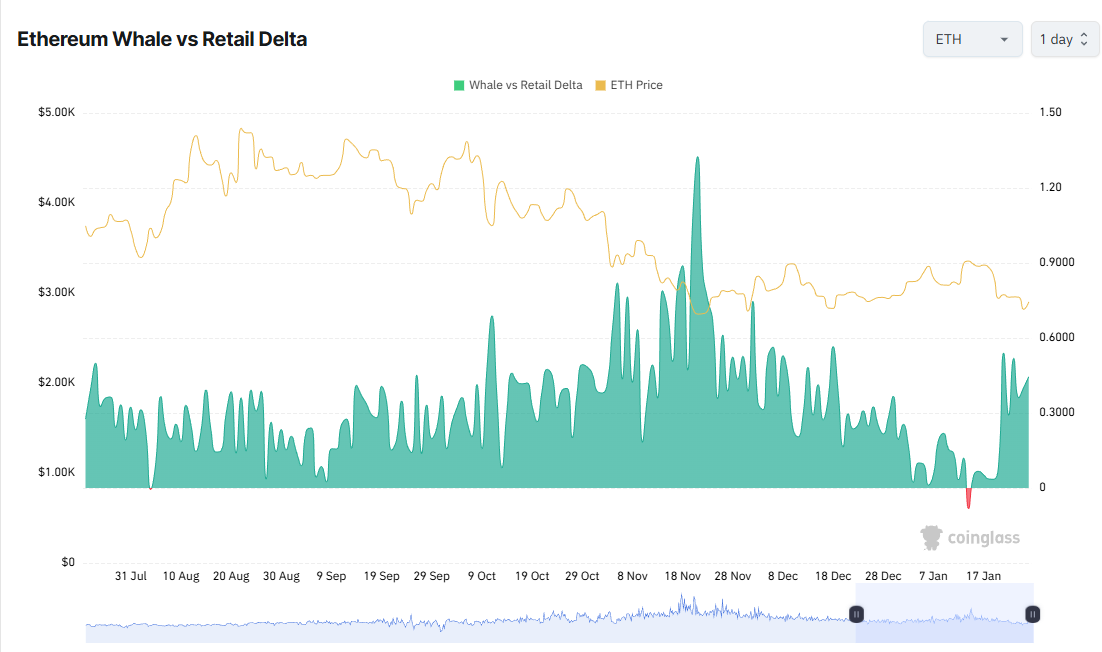Click the 18 Nov date label on the axis
Viewport: 1102px width, 652px height.
click(x=682, y=576)
